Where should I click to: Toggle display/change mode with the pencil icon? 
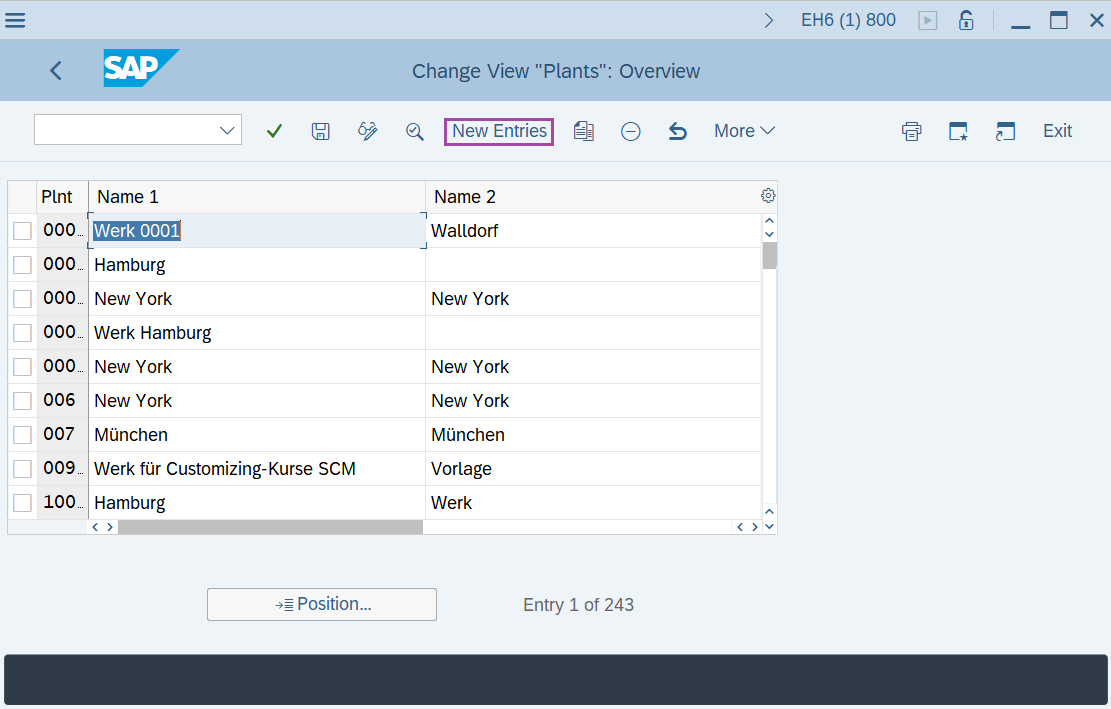[x=367, y=130]
